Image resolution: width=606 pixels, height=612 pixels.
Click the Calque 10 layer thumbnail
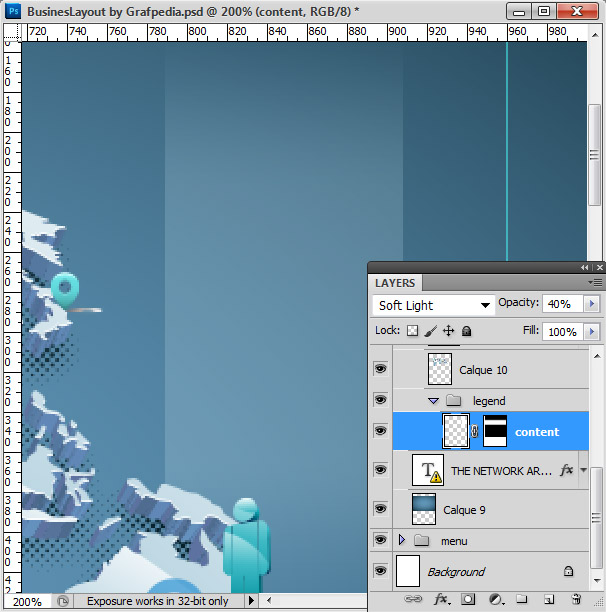point(440,369)
